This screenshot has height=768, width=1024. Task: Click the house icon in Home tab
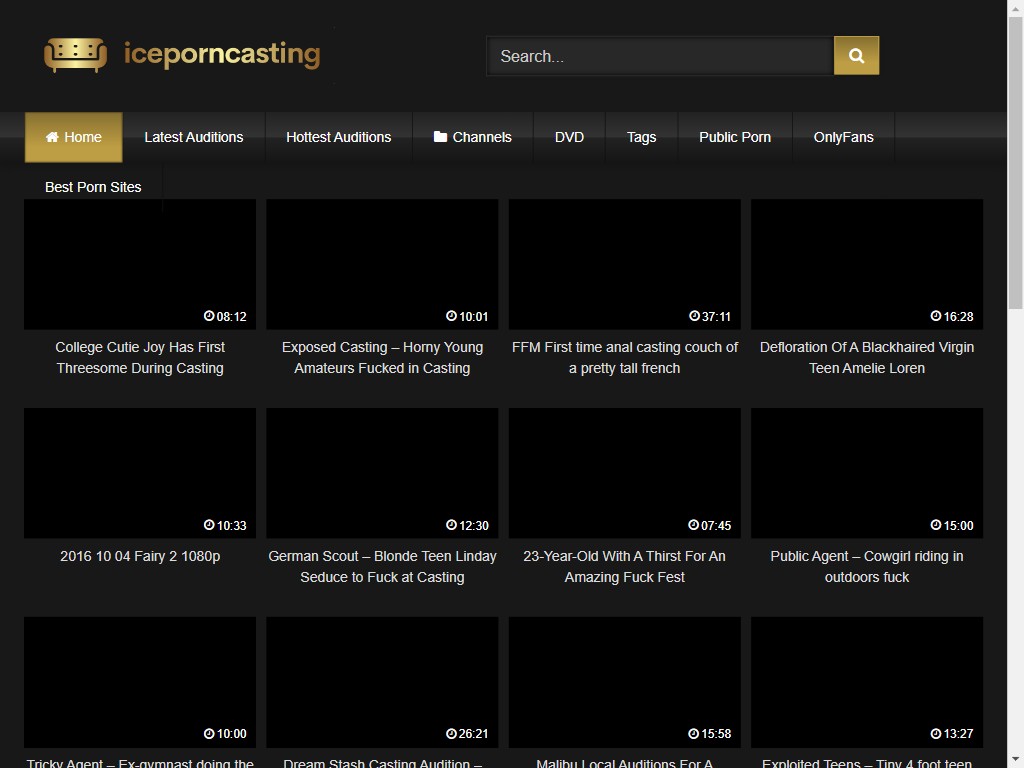[x=52, y=137]
